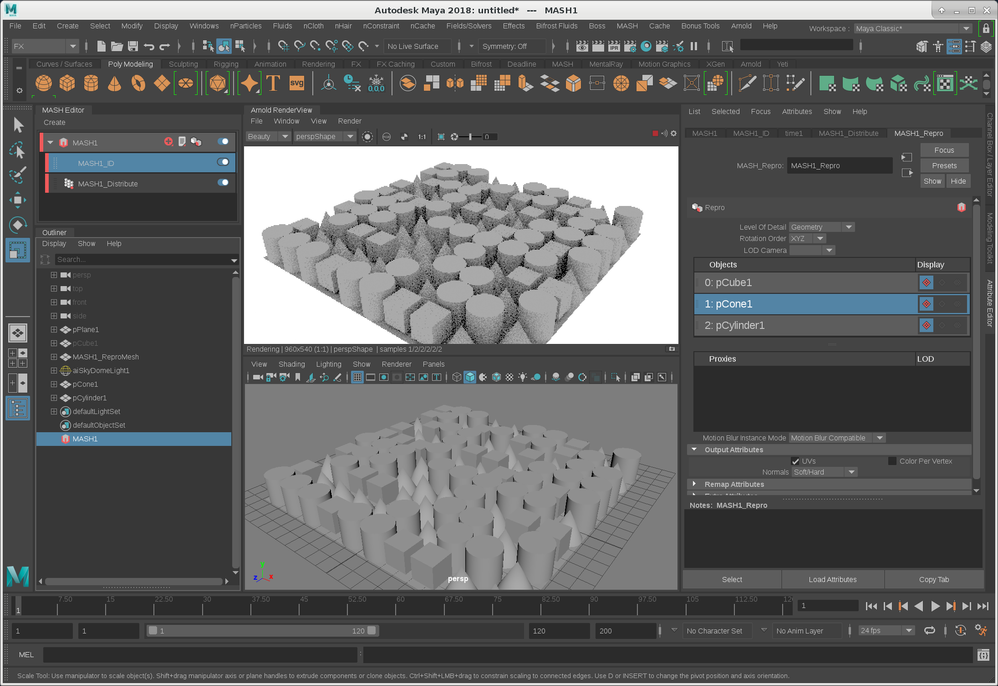This screenshot has width=998, height=686.
Task: Open the Arnold menu in the menu bar
Action: (x=741, y=26)
